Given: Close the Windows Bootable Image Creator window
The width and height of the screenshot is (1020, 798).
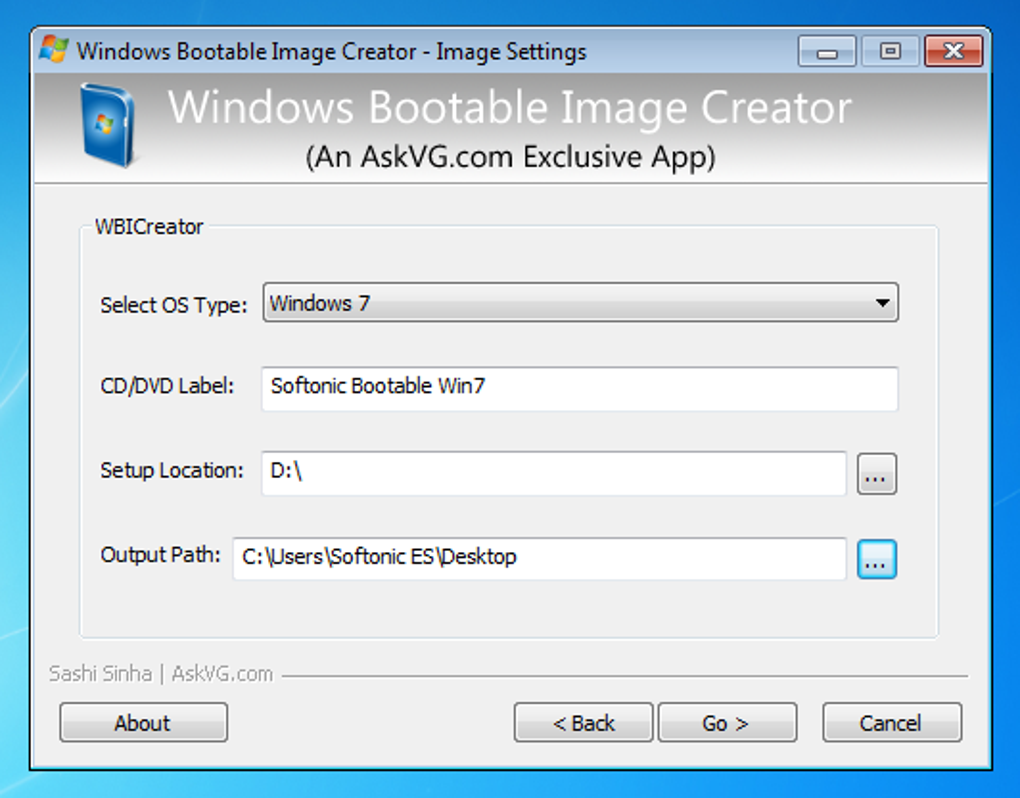Looking at the screenshot, I should click(x=954, y=51).
